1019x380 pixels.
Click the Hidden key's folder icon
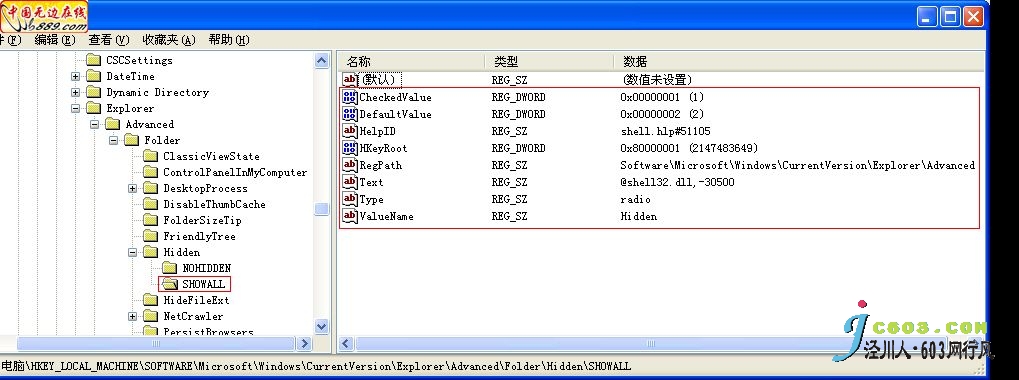(151, 252)
